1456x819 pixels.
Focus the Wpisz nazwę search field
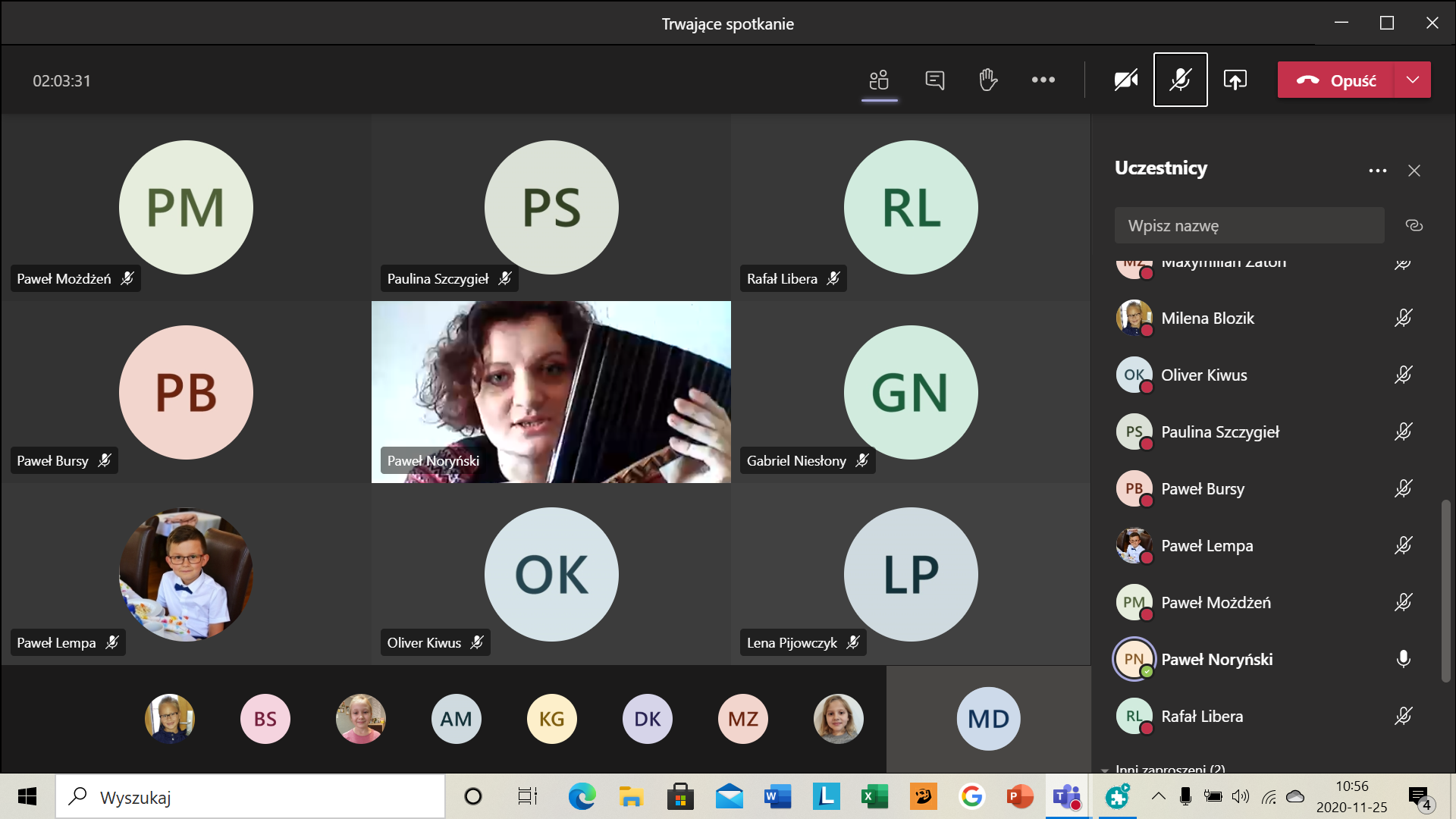click(x=1249, y=225)
